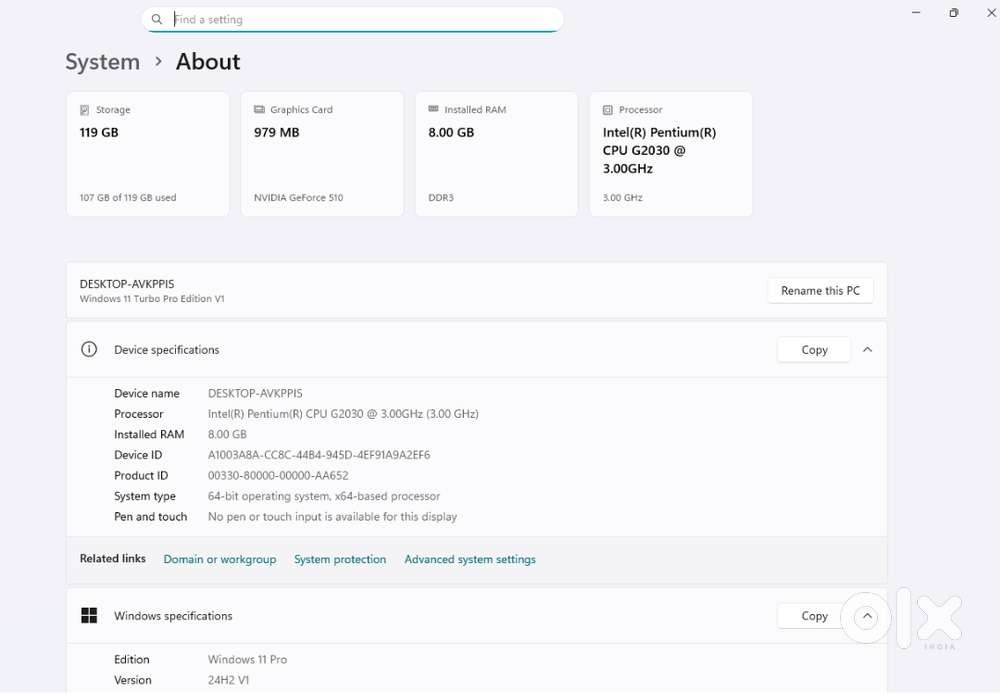Go back to System breadcrumb
Image resolution: width=1000 pixels, height=693 pixels.
102,62
